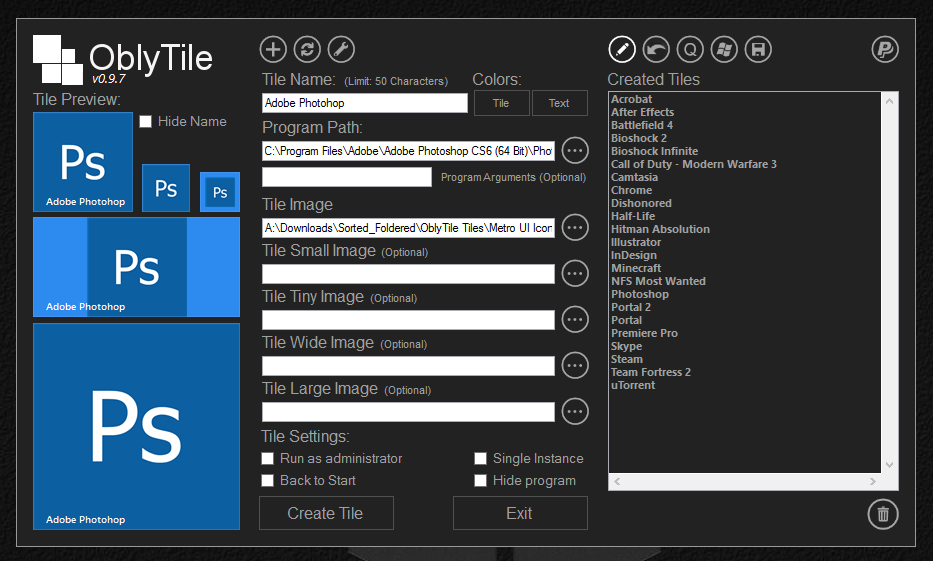Image resolution: width=933 pixels, height=561 pixels.
Task: Click the medium square tile preview
Action: (x=83, y=162)
